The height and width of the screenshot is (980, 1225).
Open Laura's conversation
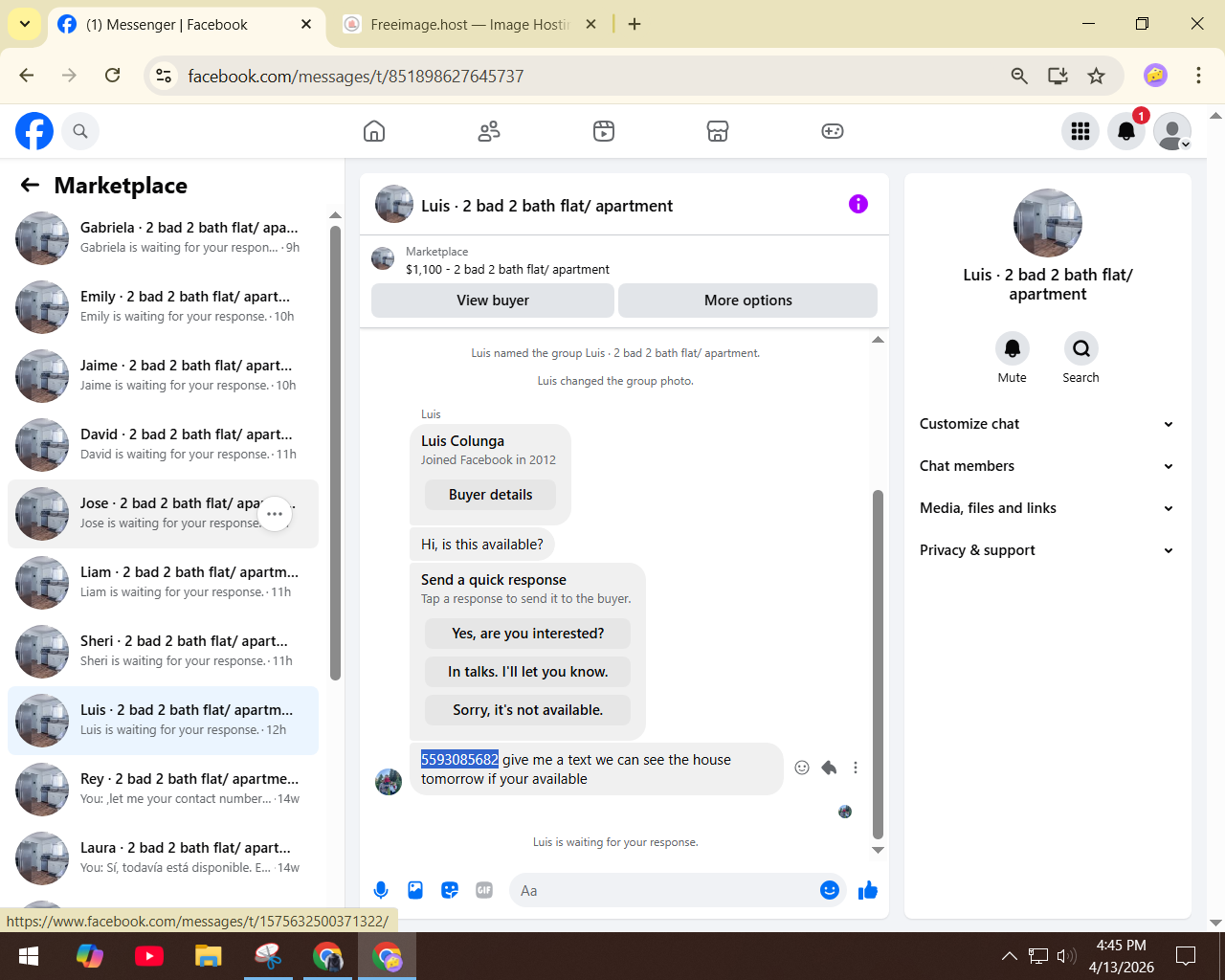pos(163,858)
